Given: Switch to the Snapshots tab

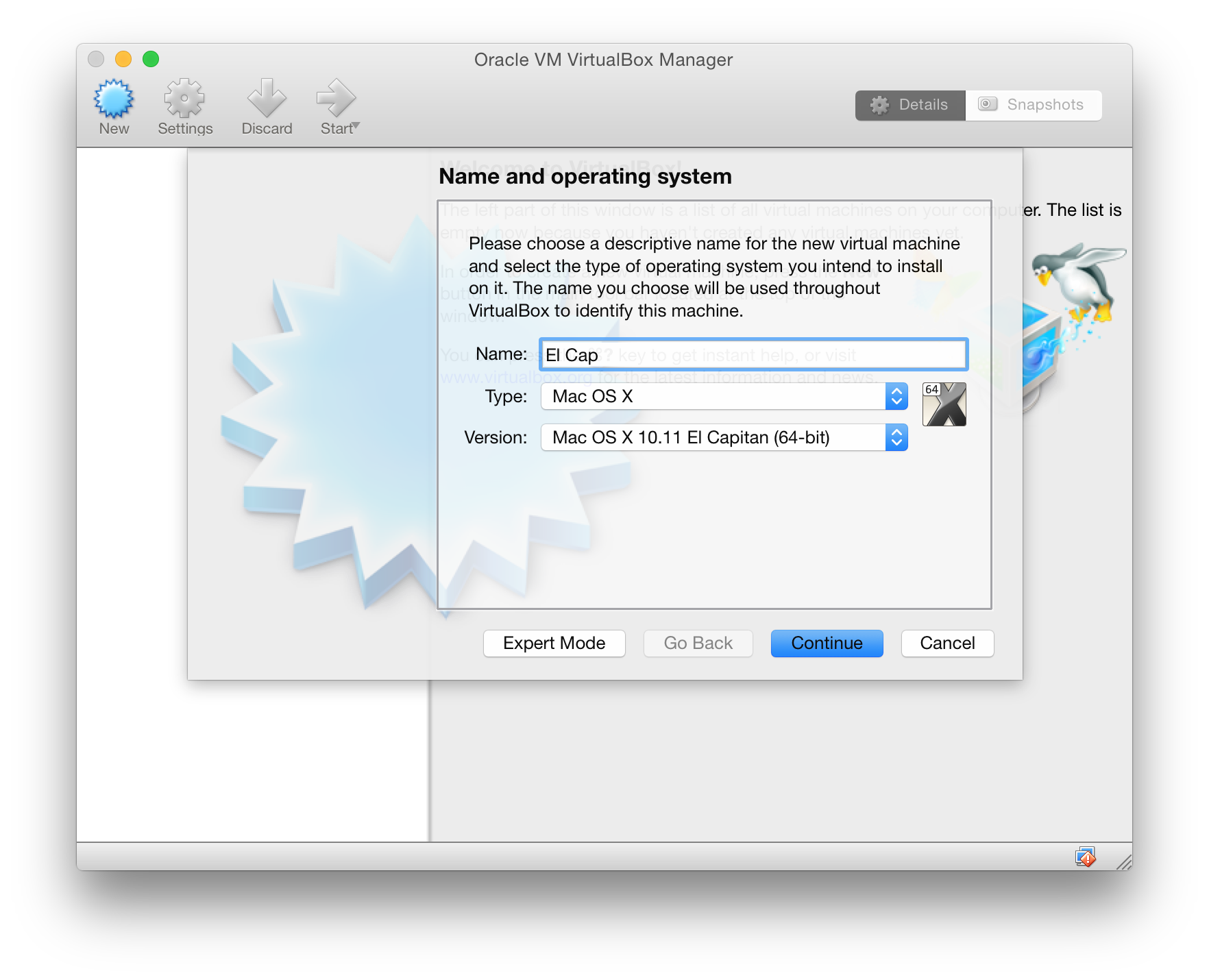Looking at the screenshot, I should (1034, 105).
